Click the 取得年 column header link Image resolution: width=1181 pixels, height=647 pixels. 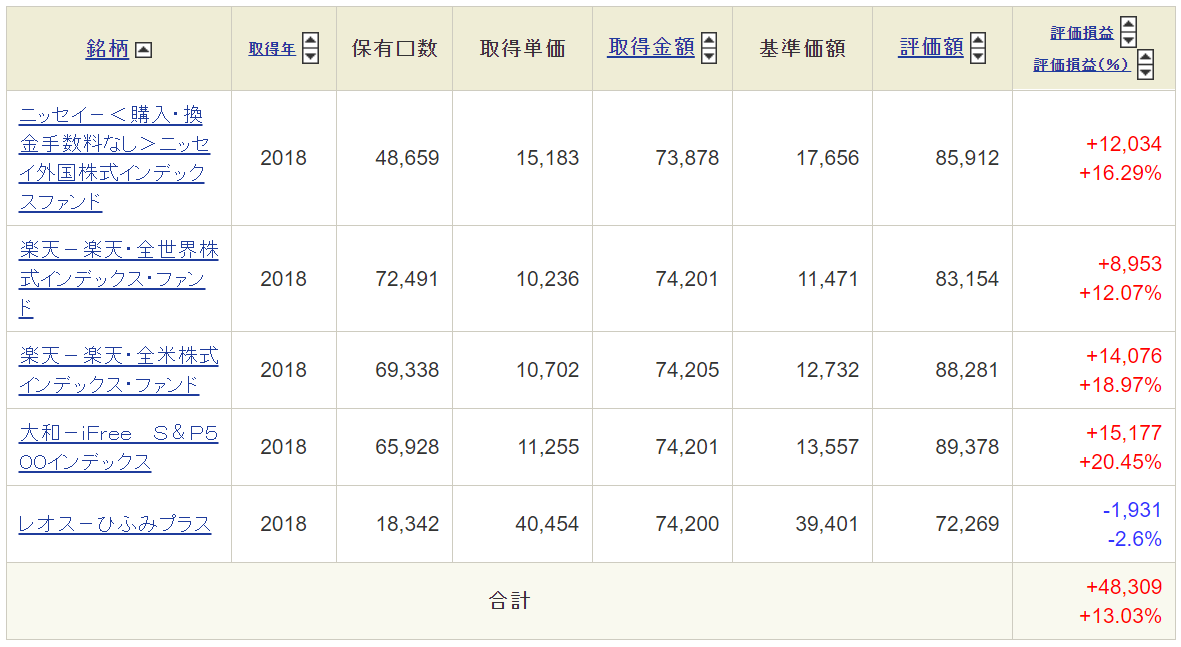click(272, 49)
